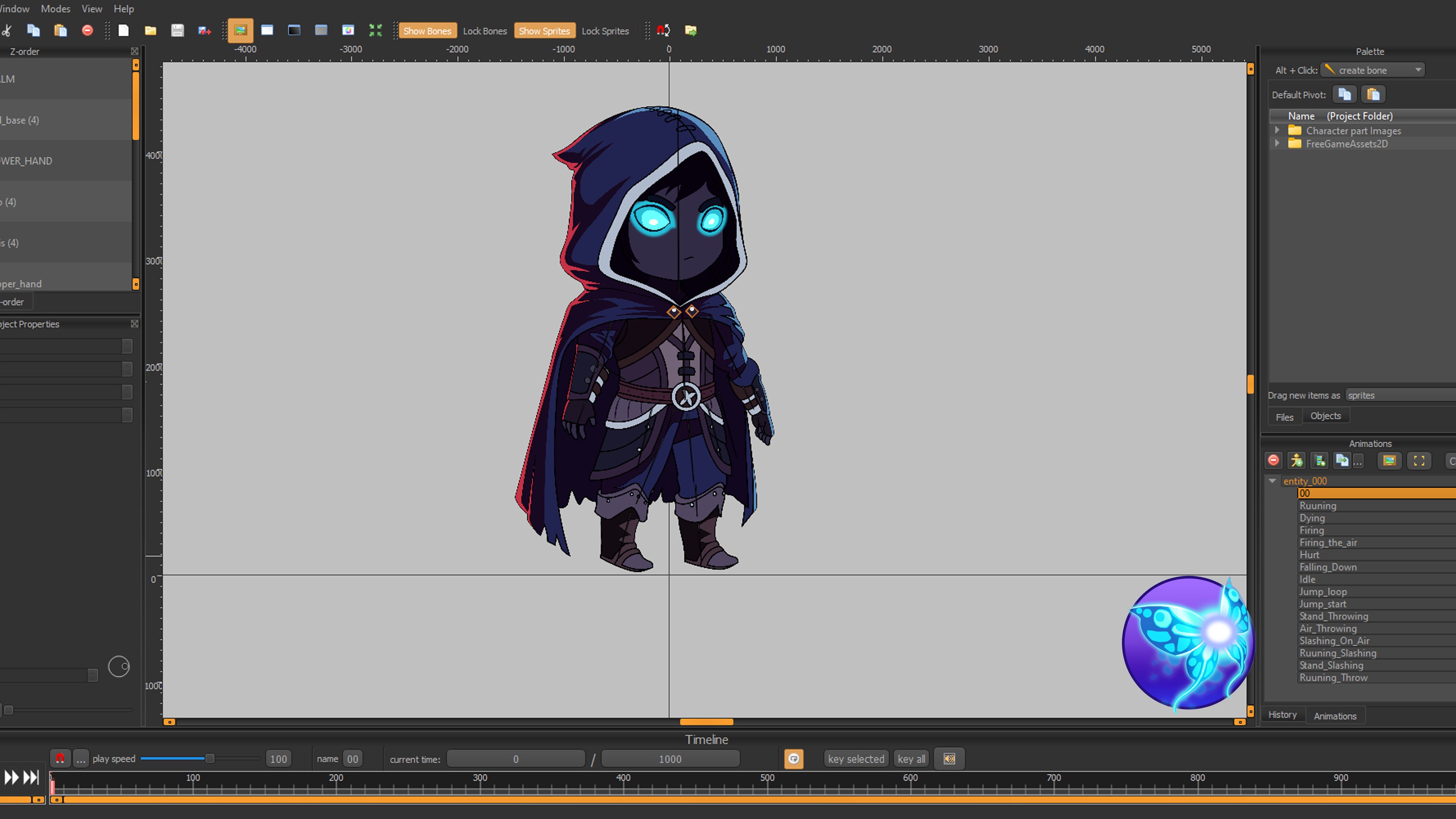
Task: Toggle Lock Bones on
Action: (485, 30)
